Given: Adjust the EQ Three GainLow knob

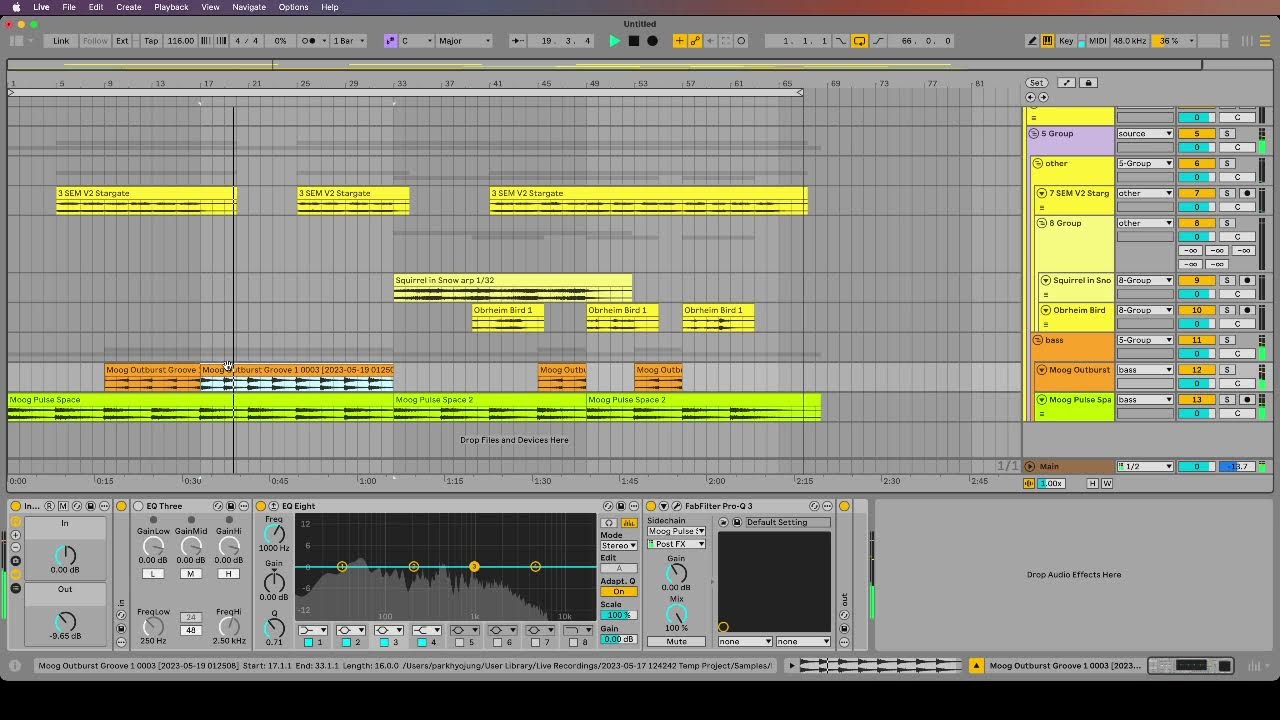Looking at the screenshot, I should pos(153,546).
